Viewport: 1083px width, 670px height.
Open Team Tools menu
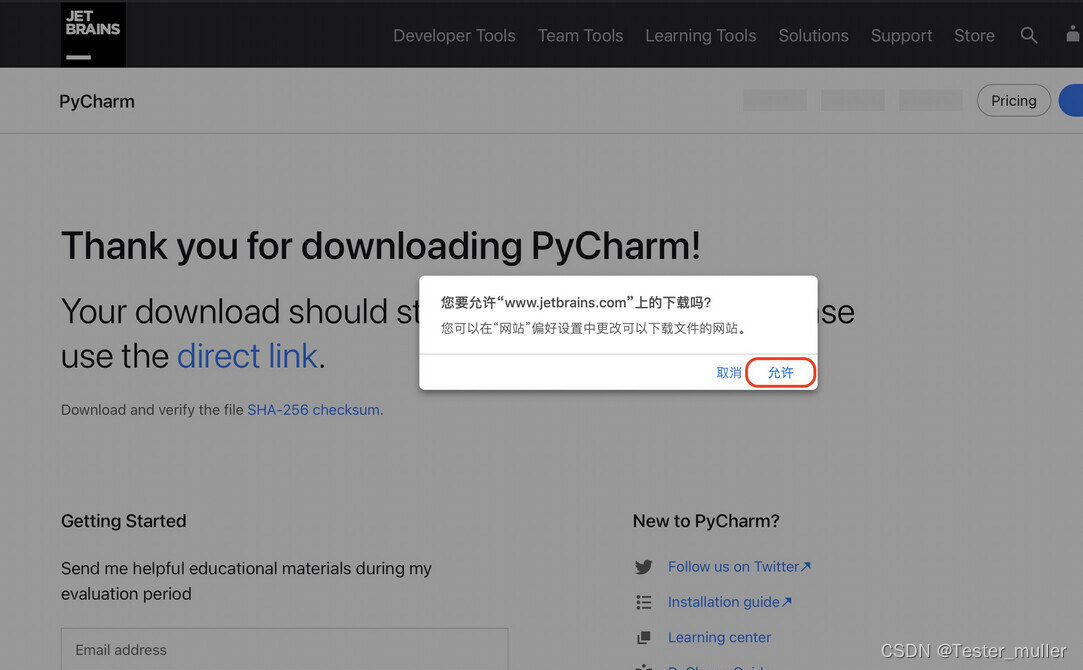[580, 35]
